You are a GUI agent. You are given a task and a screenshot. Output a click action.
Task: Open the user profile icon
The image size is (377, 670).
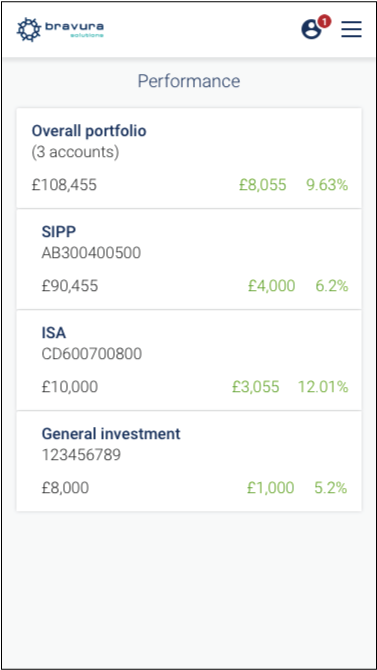[311, 29]
